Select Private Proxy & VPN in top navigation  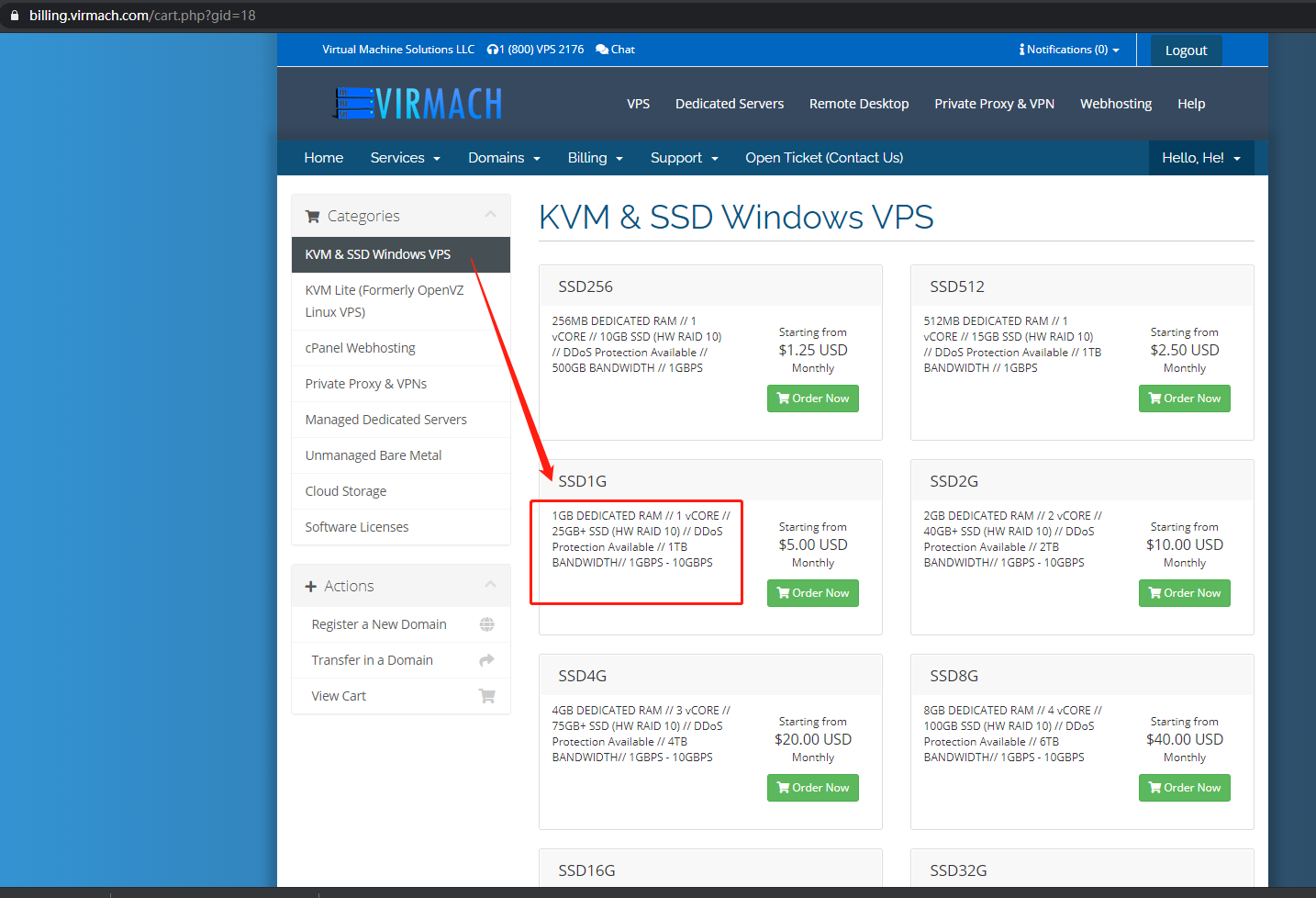click(x=995, y=104)
